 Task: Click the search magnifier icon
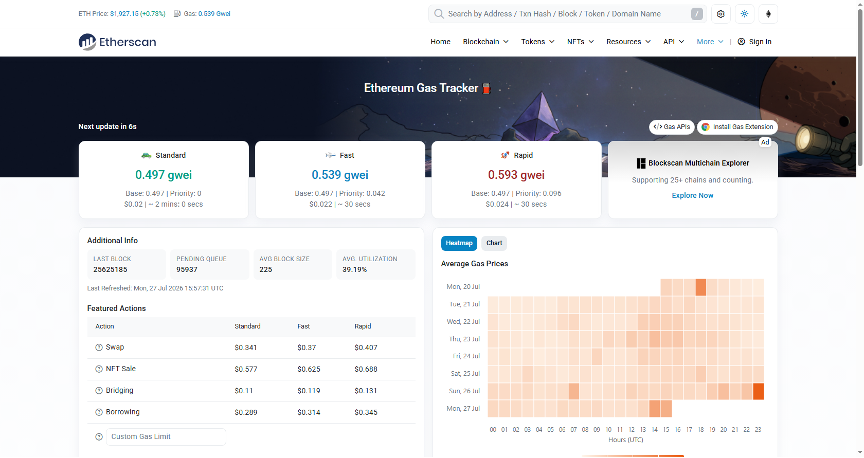coord(439,14)
